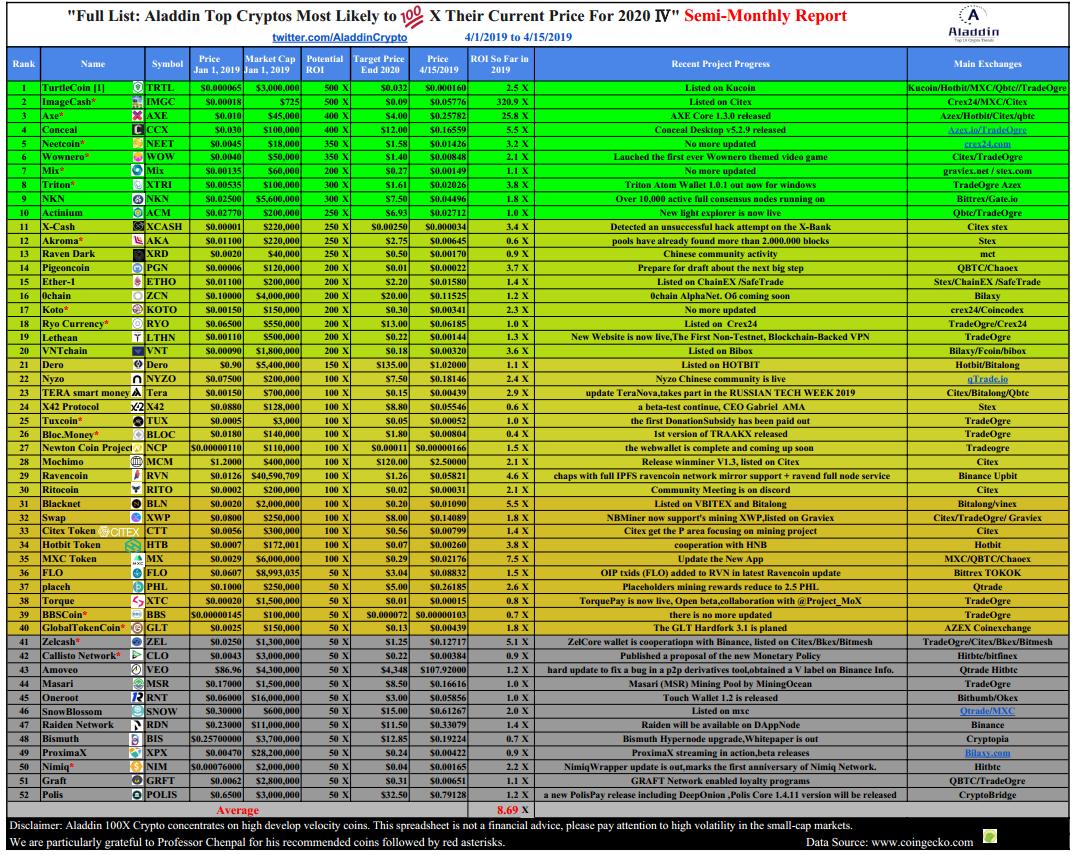Screen dimensions: 1075x855
Task: Click the Hotbit Token logo icon
Action: pos(133,545)
